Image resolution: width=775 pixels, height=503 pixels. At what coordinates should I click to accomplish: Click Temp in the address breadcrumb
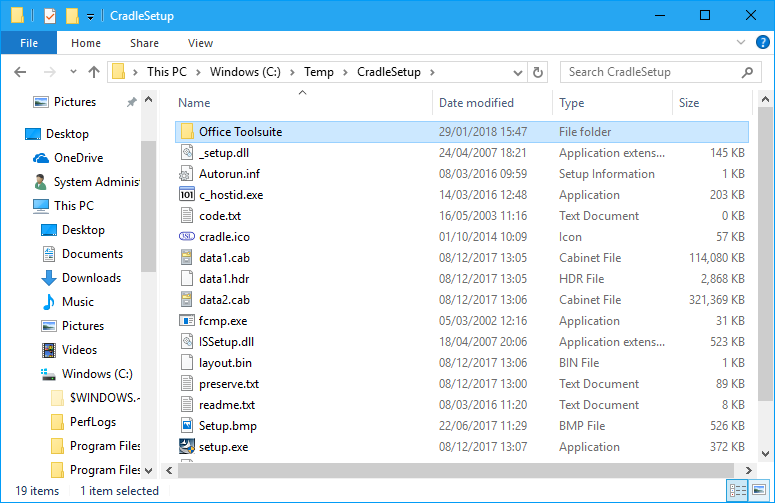point(319,72)
